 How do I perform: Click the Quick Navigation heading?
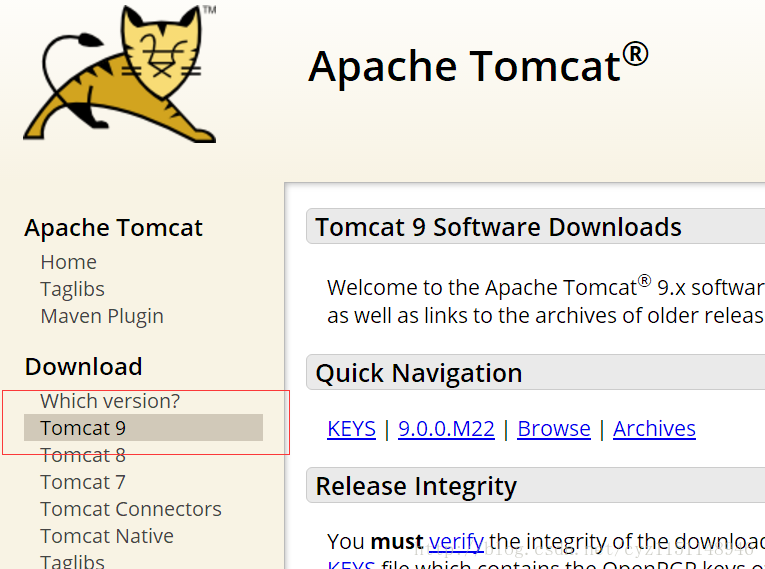419,373
